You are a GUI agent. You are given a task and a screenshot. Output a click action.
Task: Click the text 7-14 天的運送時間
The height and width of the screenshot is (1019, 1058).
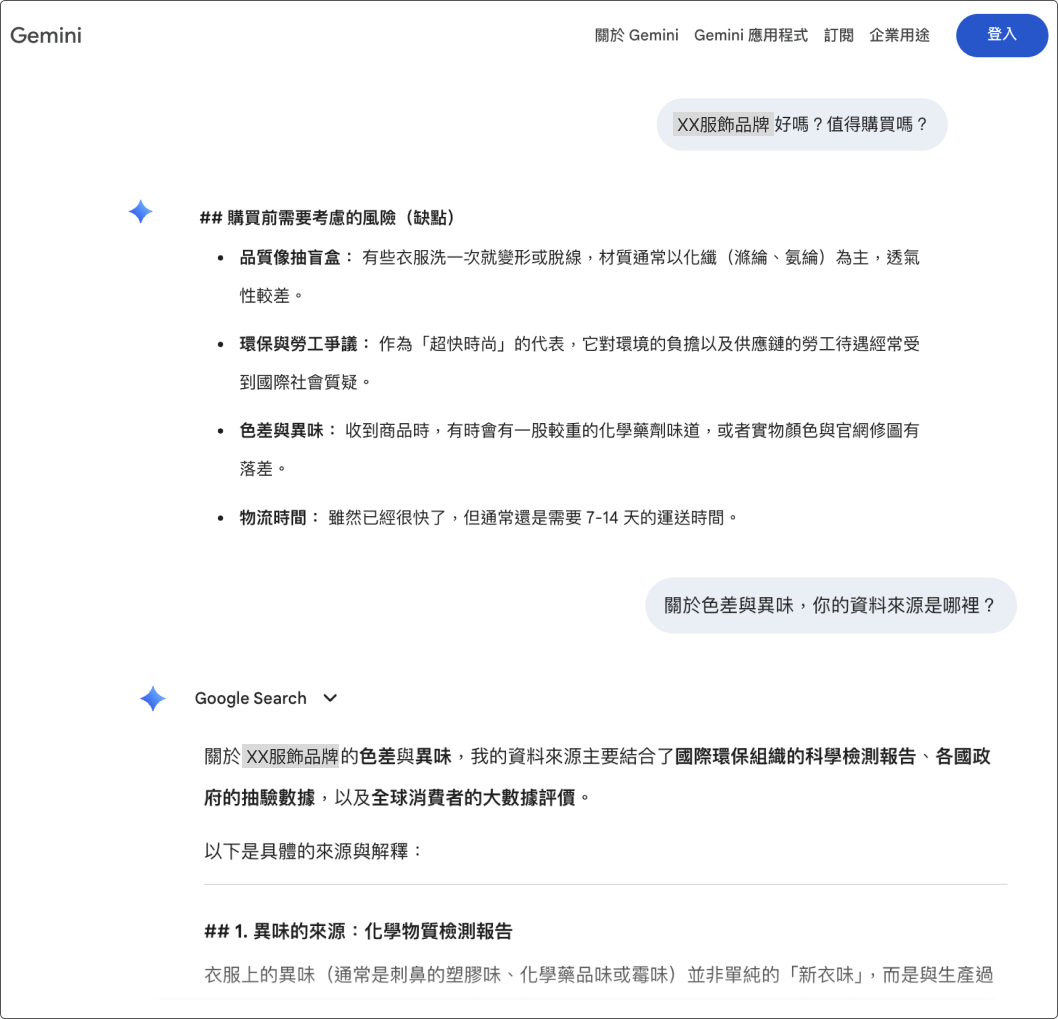click(655, 518)
